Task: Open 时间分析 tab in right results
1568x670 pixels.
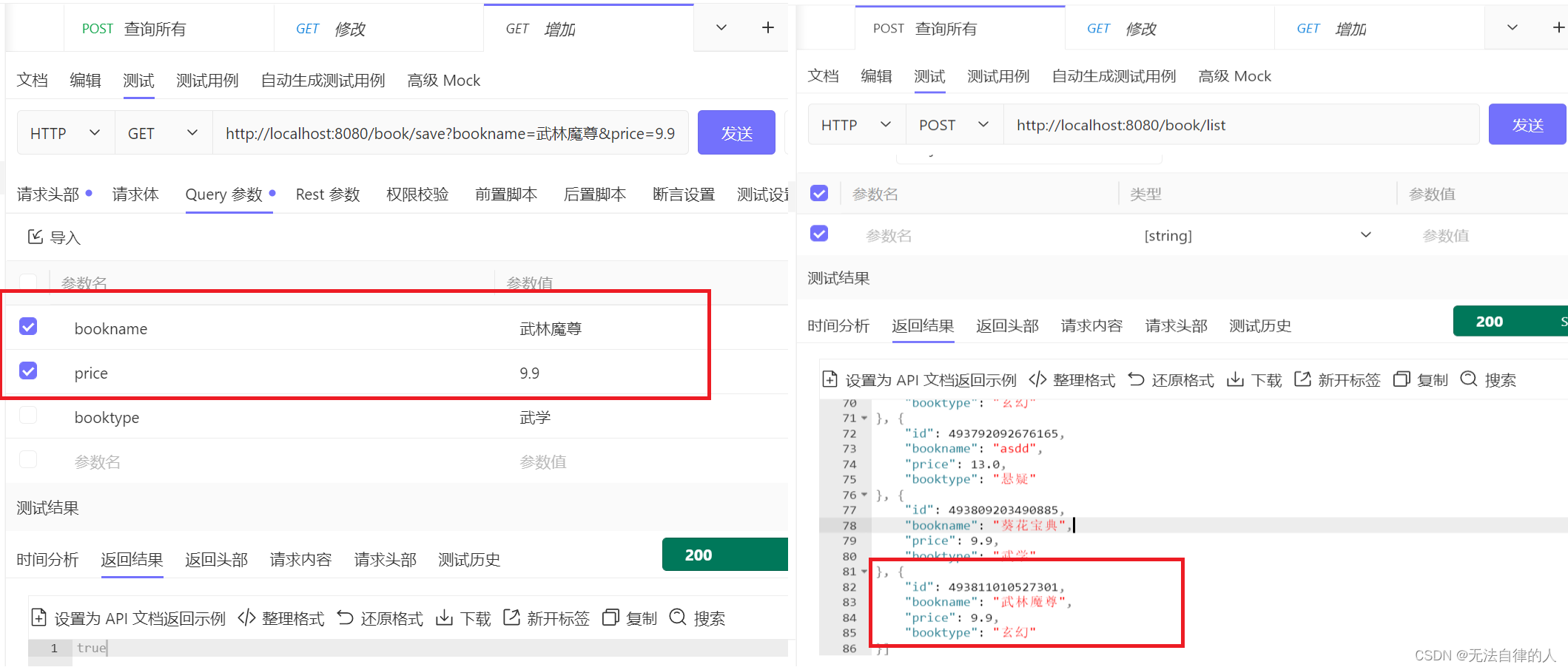Action: coord(838,325)
